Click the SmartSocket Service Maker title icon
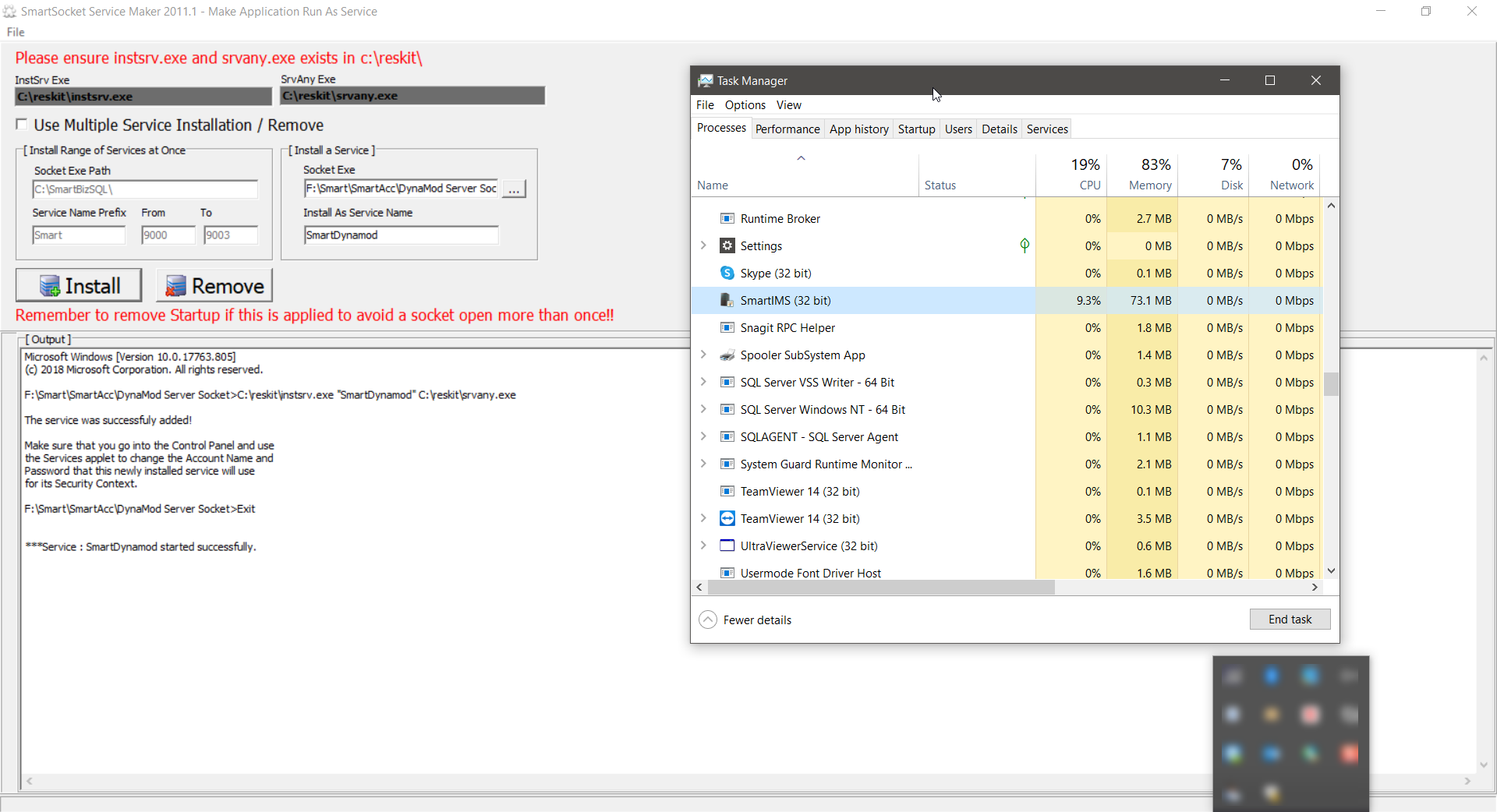1497x812 pixels. click(9, 12)
